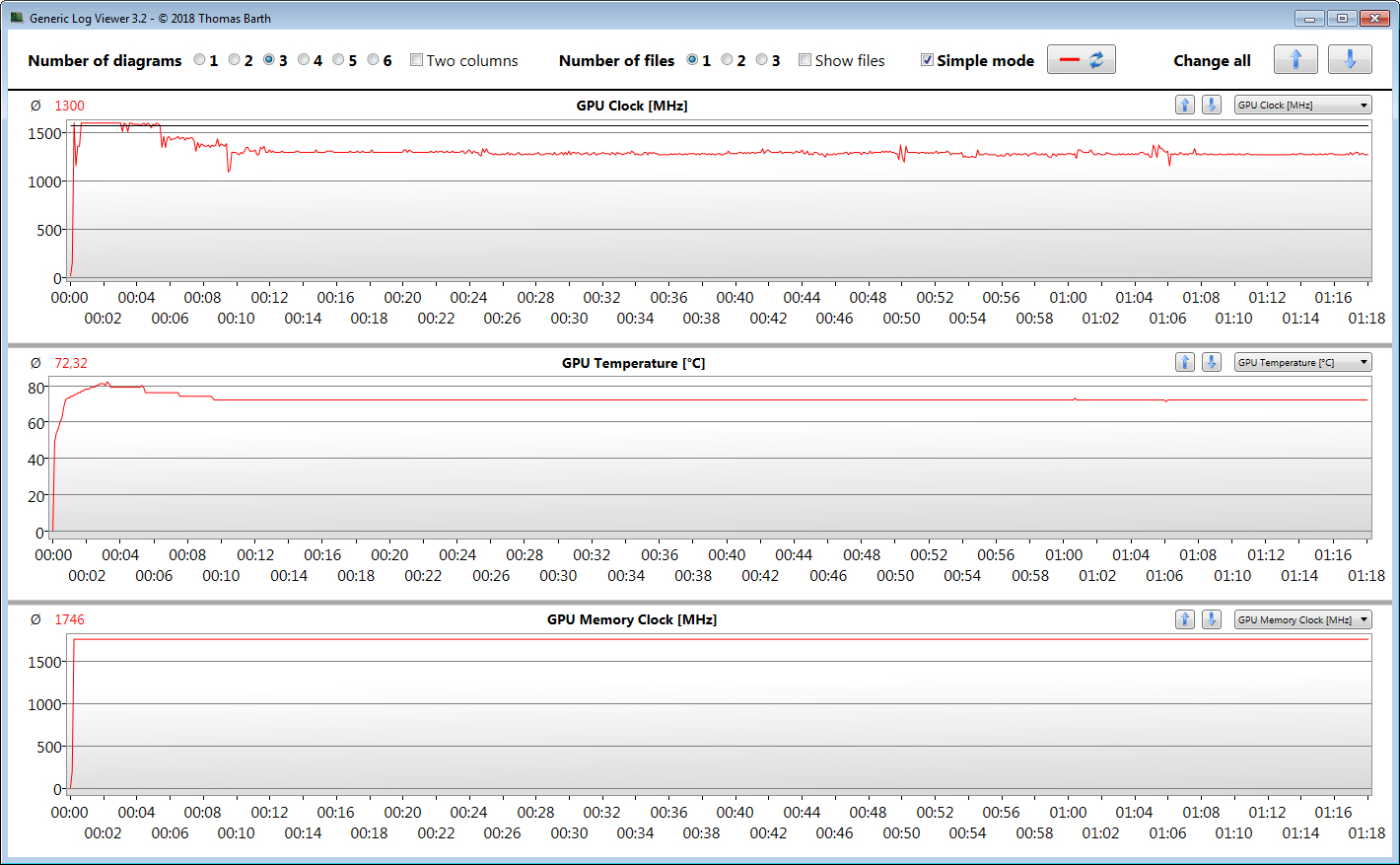The height and width of the screenshot is (865, 1400).
Task: Move the GPU Clock diagram up
Action: coord(1185,105)
